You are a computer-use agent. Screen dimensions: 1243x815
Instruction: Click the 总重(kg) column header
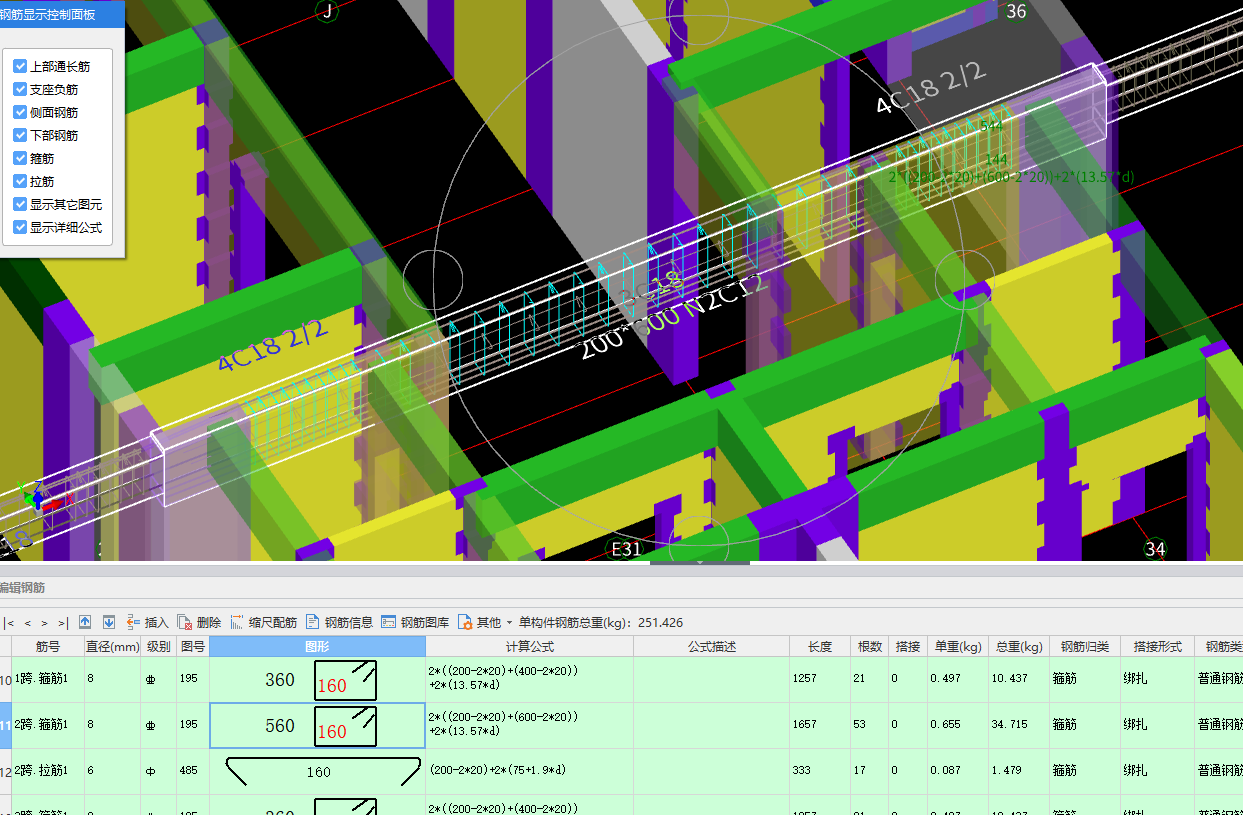[1019, 647]
